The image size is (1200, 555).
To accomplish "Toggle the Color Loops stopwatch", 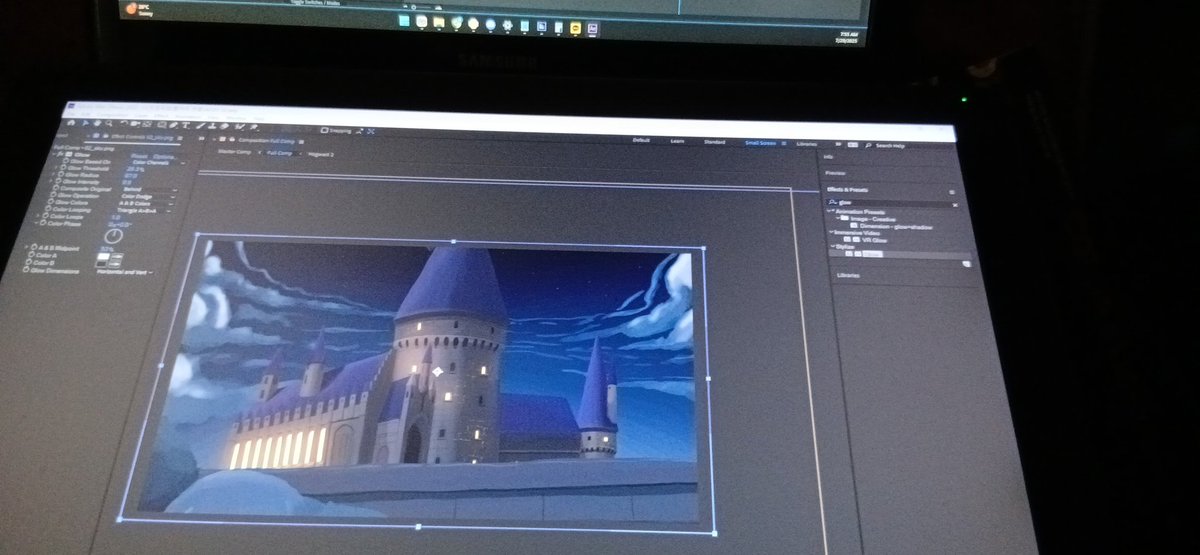I will [45, 216].
